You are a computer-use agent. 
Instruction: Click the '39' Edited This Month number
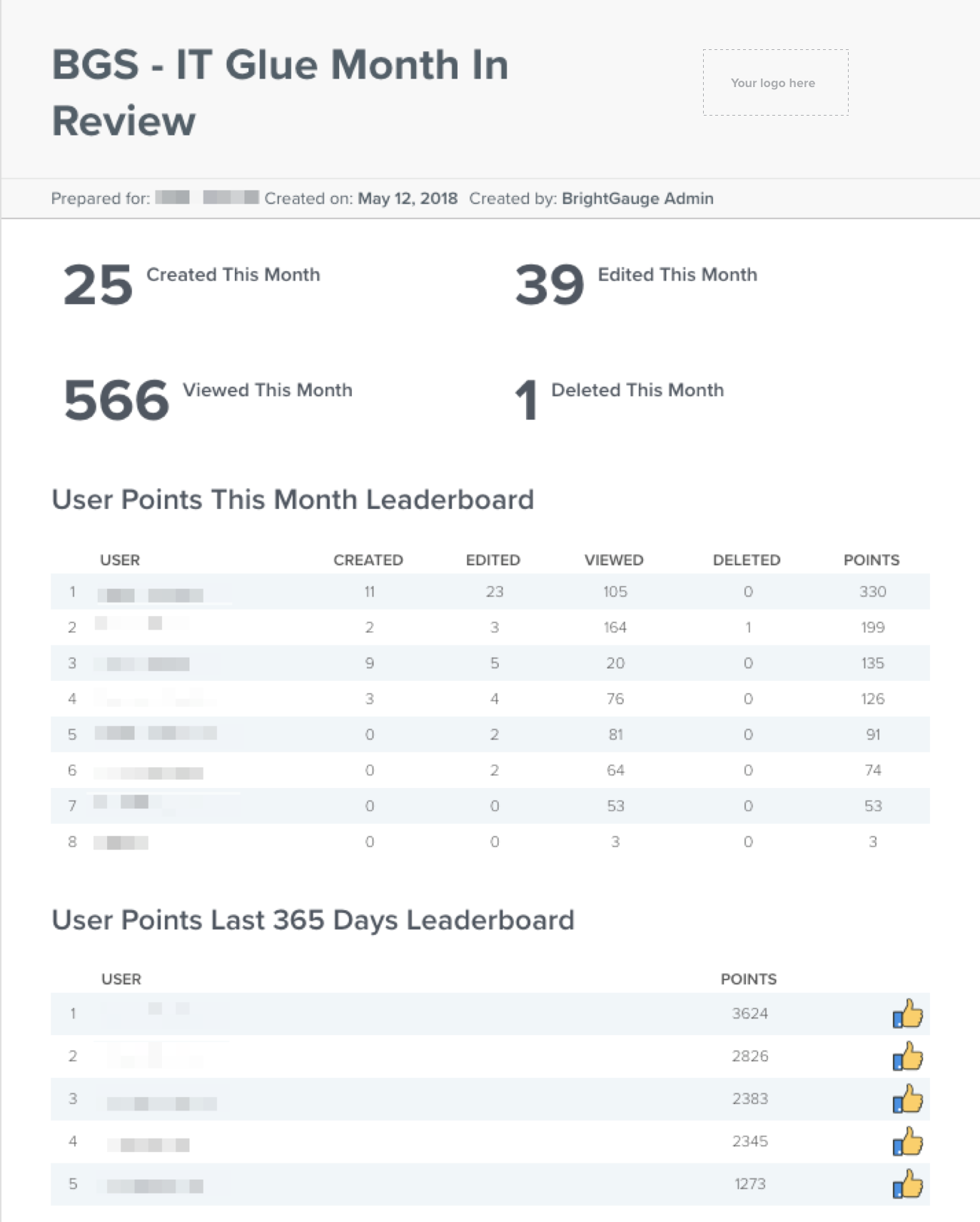coord(550,286)
